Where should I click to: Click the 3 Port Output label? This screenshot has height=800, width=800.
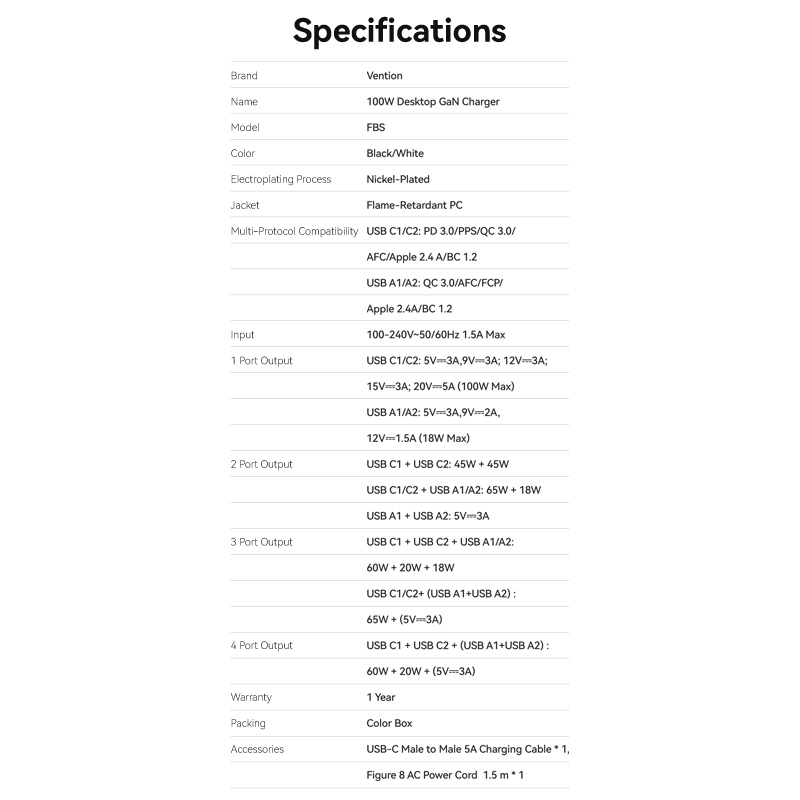coord(262,542)
